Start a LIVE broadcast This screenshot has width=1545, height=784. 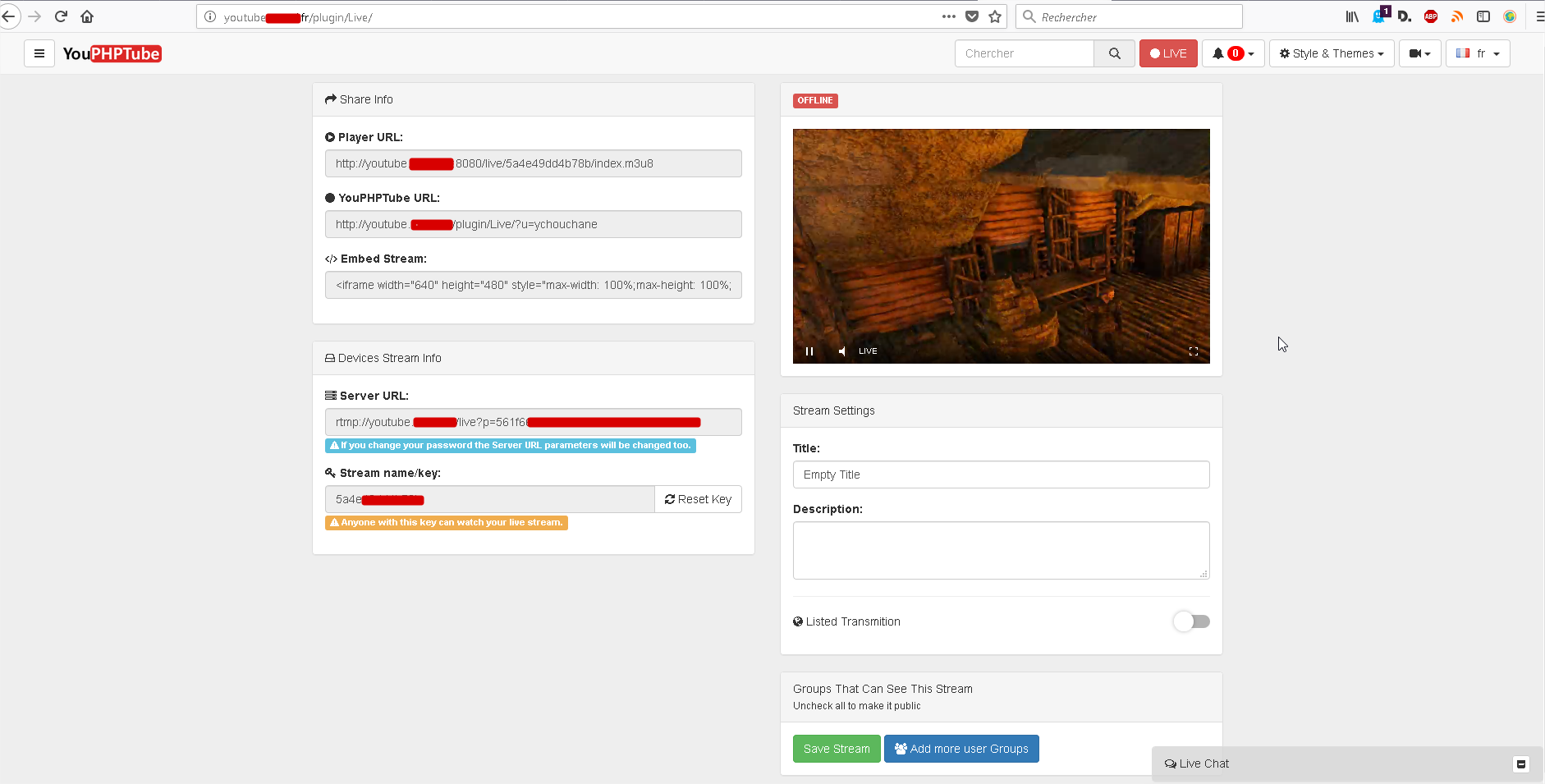click(1168, 53)
